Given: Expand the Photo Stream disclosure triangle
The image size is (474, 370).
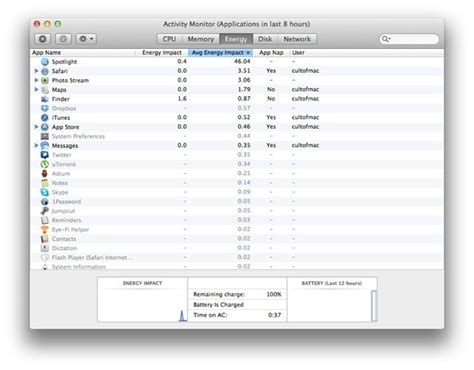Looking at the screenshot, I should (x=36, y=80).
